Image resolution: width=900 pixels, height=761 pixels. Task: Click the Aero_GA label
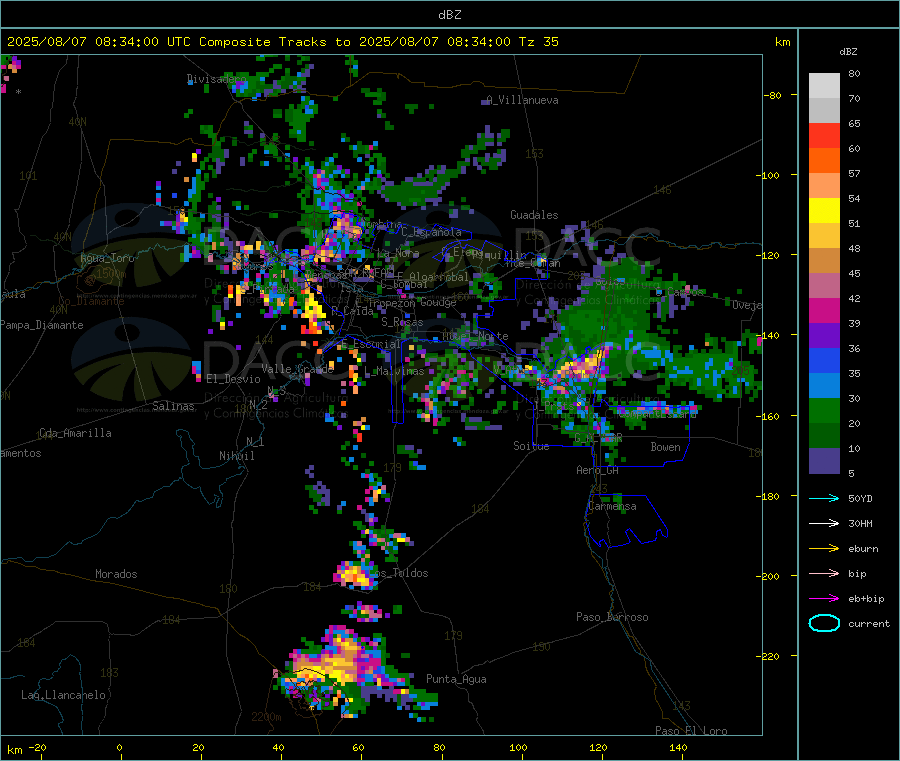[597, 470]
